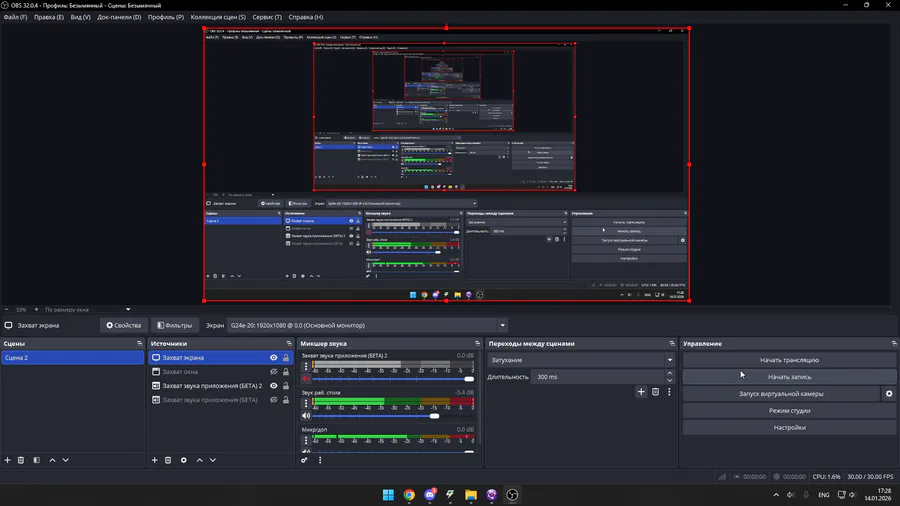Toggle lock on Захват экрана source
Image resolution: width=900 pixels, height=506 pixels.
286,357
